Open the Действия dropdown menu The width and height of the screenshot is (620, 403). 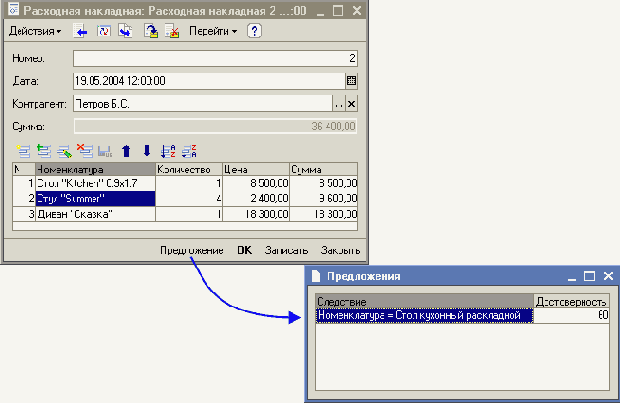click(34, 31)
